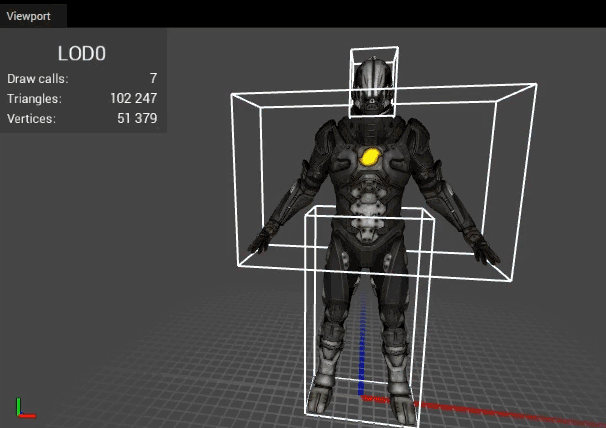606x428 pixels.
Task: Select the top-right corner of torso bounding box
Action: click(x=537, y=86)
